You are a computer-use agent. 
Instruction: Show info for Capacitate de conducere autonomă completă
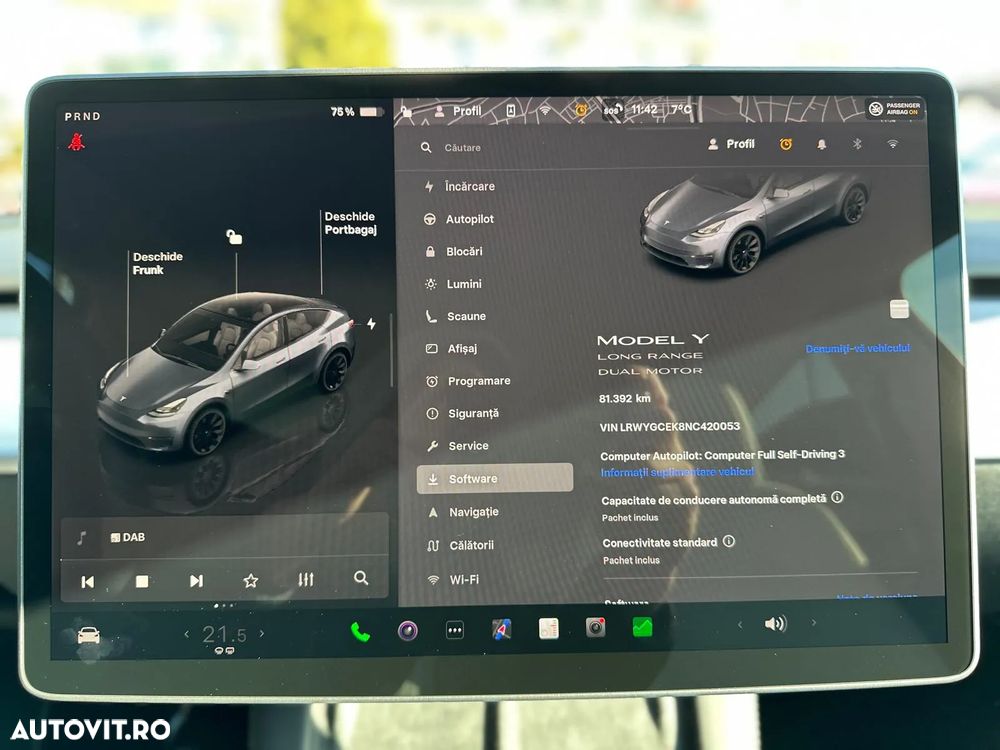(837, 497)
